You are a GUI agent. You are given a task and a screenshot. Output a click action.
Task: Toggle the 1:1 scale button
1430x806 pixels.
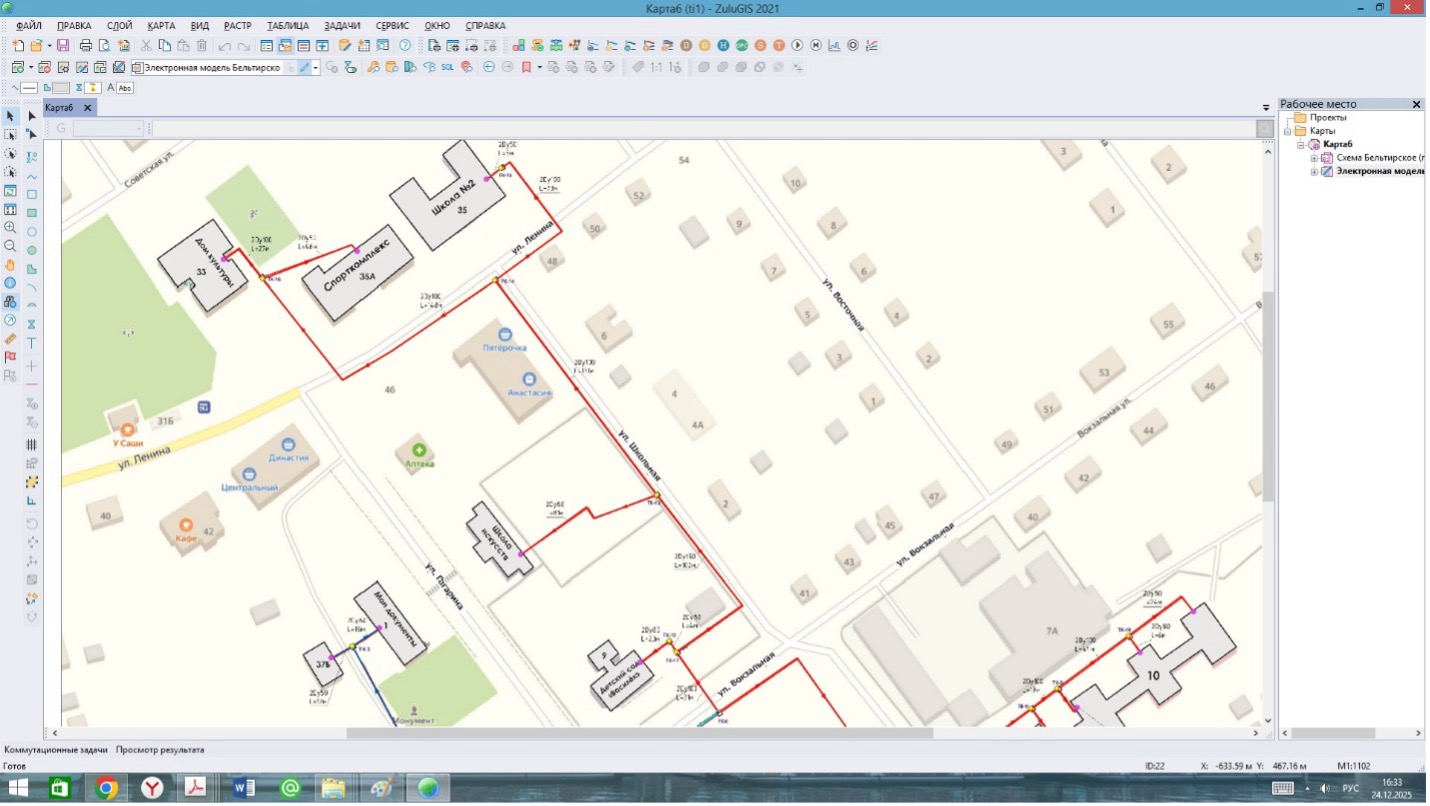[657, 68]
